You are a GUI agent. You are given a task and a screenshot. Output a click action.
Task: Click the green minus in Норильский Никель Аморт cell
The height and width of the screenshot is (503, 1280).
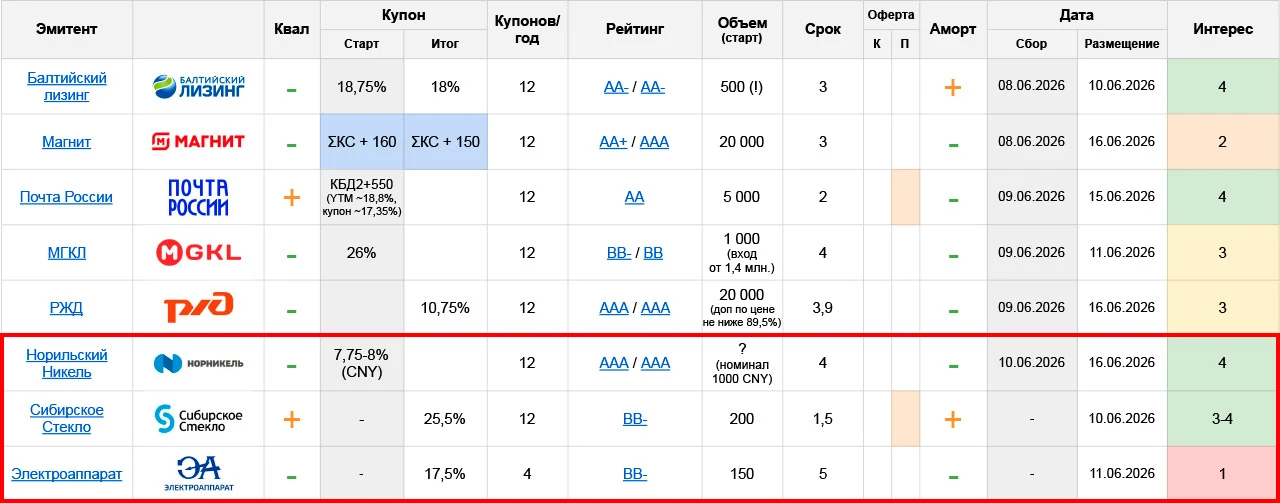[952, 365]
